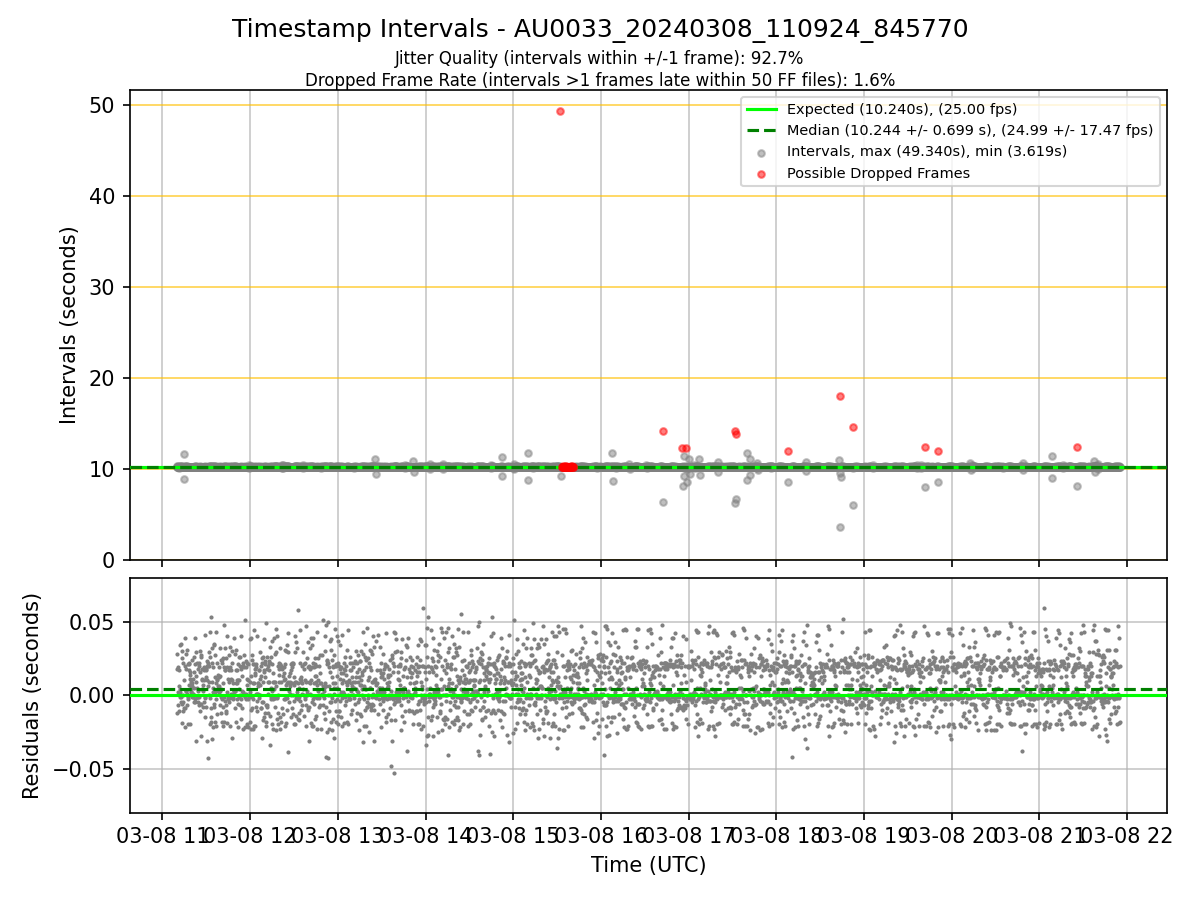Click the 03-08 19 time tick label
Image resolution: width=1200 pixels, height=900 pixels.
(x=863, y=835)
